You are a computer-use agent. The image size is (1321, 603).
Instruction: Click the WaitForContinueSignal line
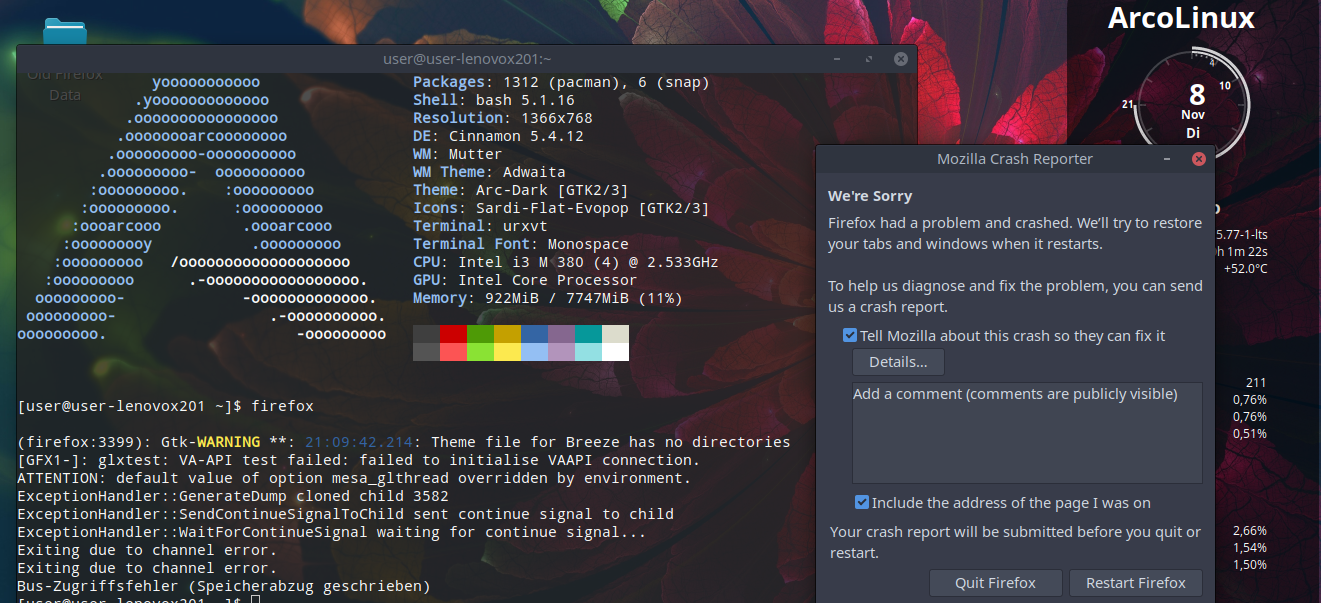tap(332, 532)
